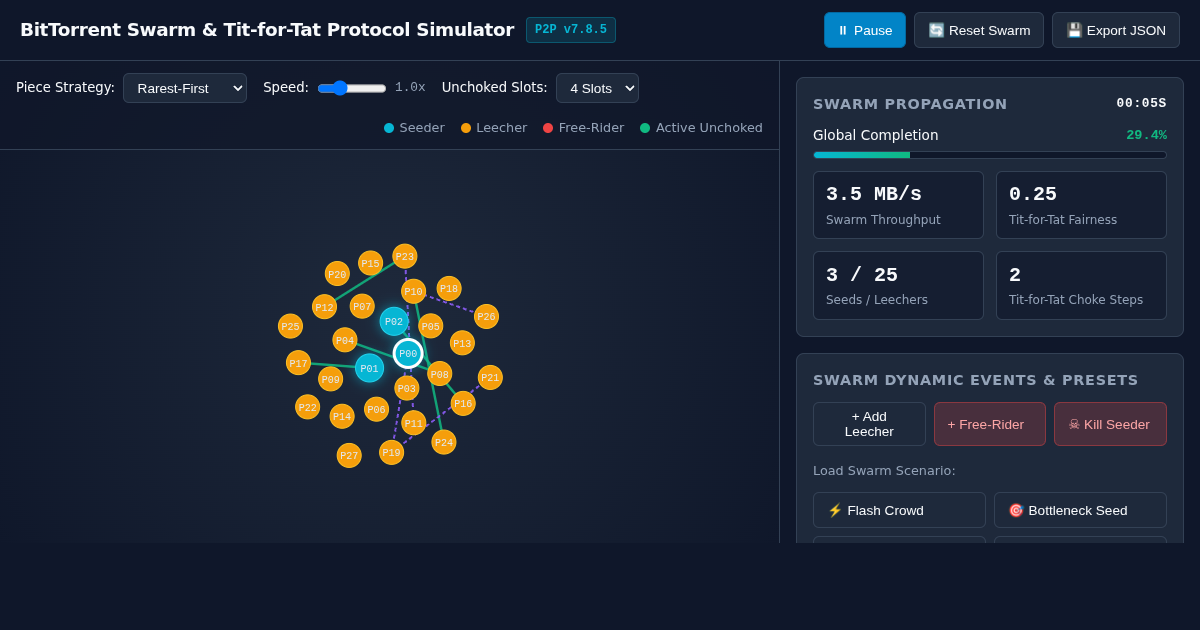The image size is (1200, 630).
Task: Open the Unchoked Slots dropdown
Action: pos(597,88)
